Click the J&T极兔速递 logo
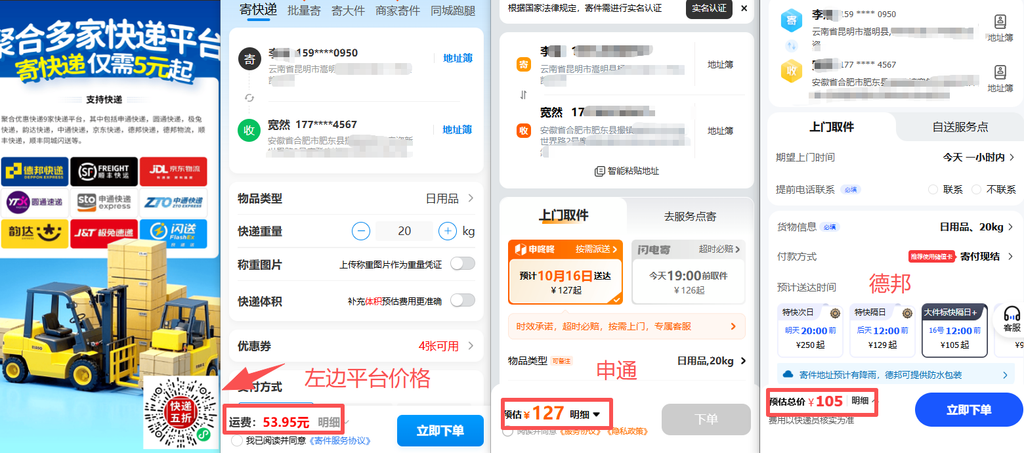 tap(104, 233)
